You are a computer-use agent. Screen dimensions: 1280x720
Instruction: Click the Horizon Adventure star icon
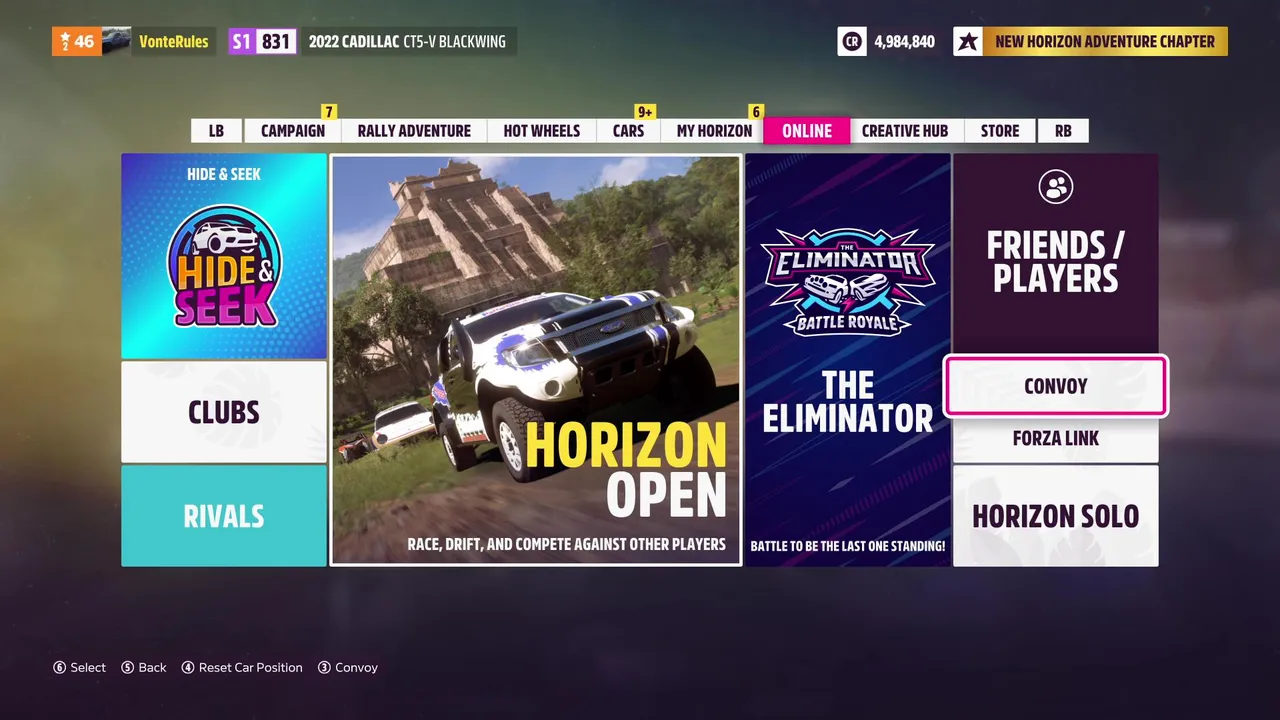(968, 42)
